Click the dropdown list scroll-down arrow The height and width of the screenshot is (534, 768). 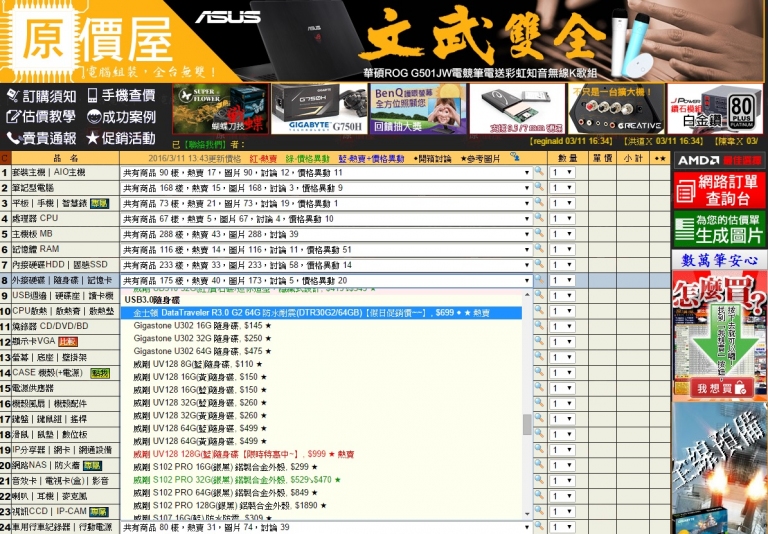click(527, 514)
